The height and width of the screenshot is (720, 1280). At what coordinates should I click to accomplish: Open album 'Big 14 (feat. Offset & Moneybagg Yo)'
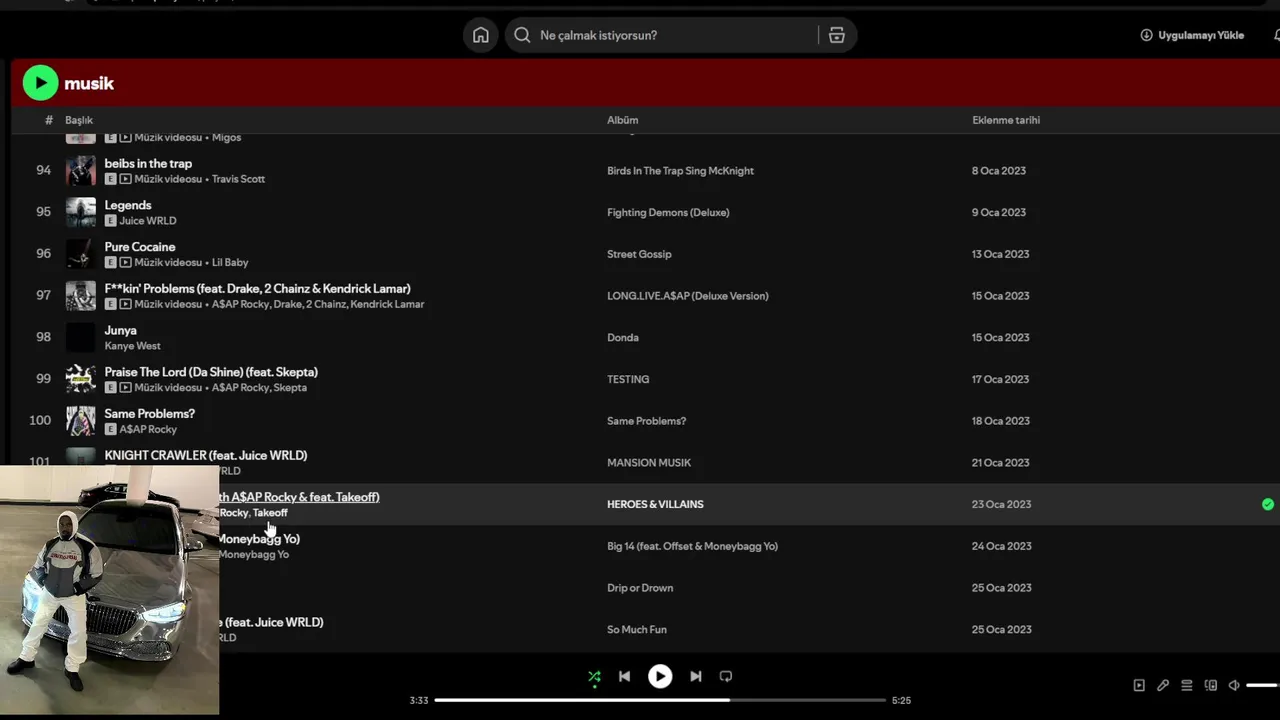click(x=692, y=546)
